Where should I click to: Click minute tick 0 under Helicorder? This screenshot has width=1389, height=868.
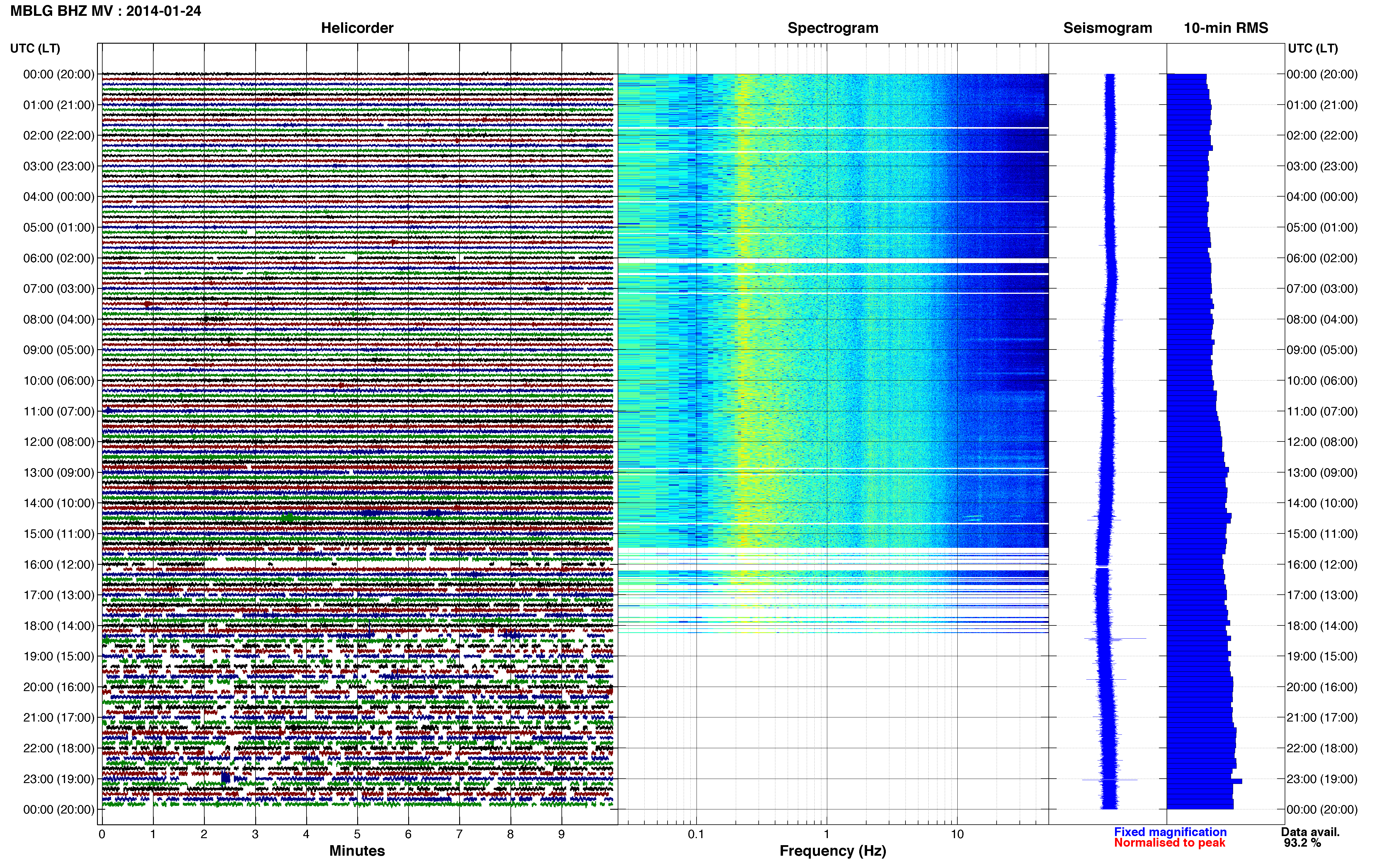tap(102, 834)
